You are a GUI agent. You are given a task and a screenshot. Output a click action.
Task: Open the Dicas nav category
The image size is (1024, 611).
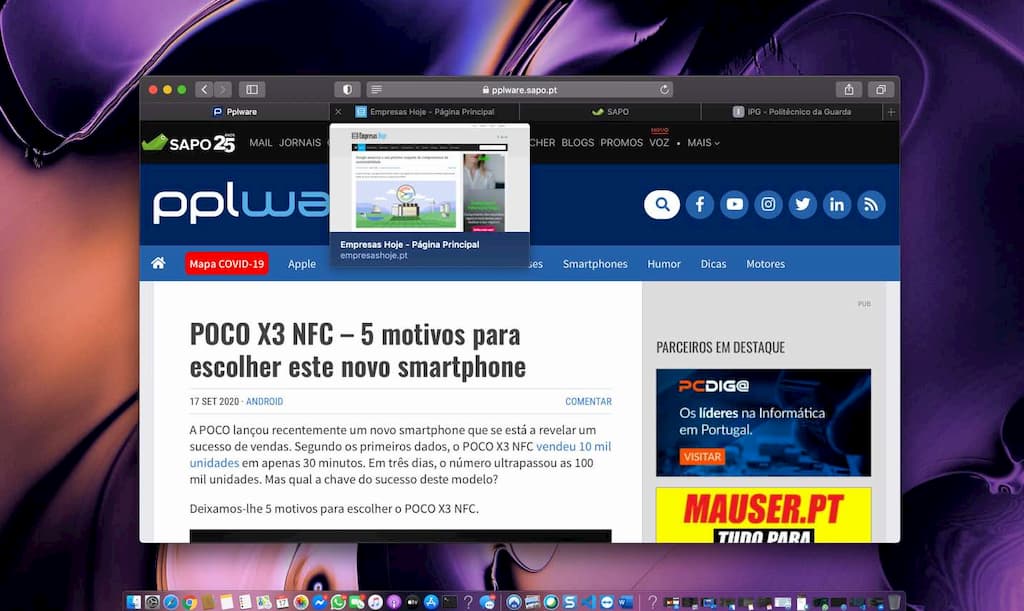[713, 264]
